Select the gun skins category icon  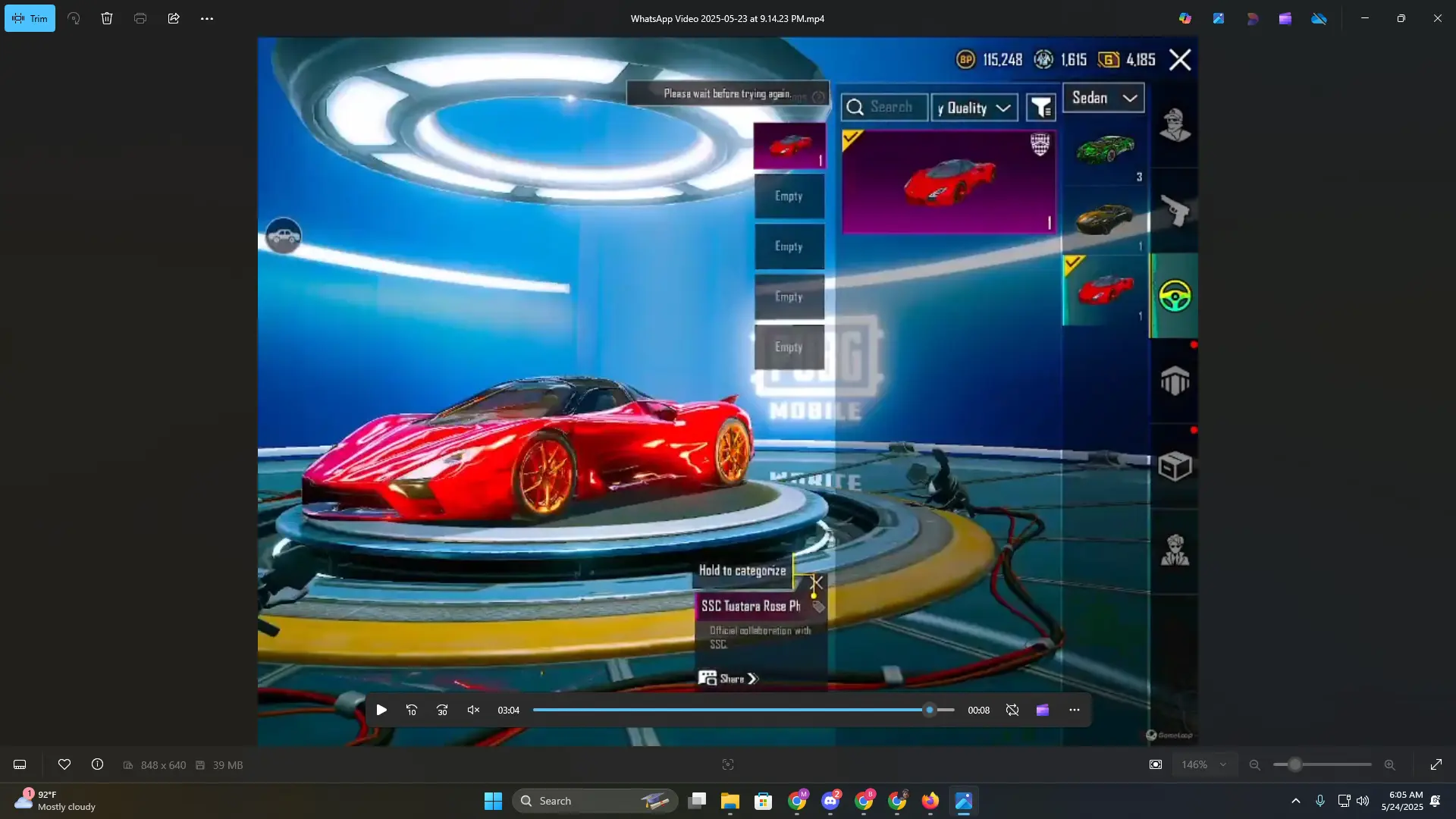tap(1175, 211)
